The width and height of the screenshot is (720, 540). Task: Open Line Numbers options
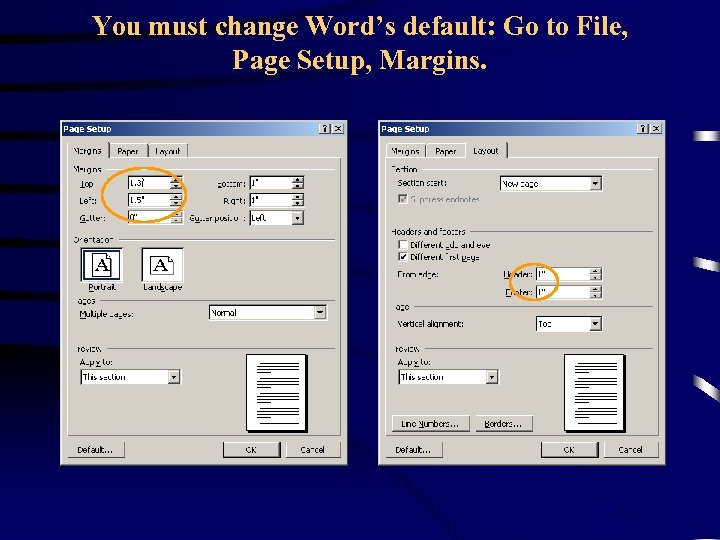coord(430,423)
